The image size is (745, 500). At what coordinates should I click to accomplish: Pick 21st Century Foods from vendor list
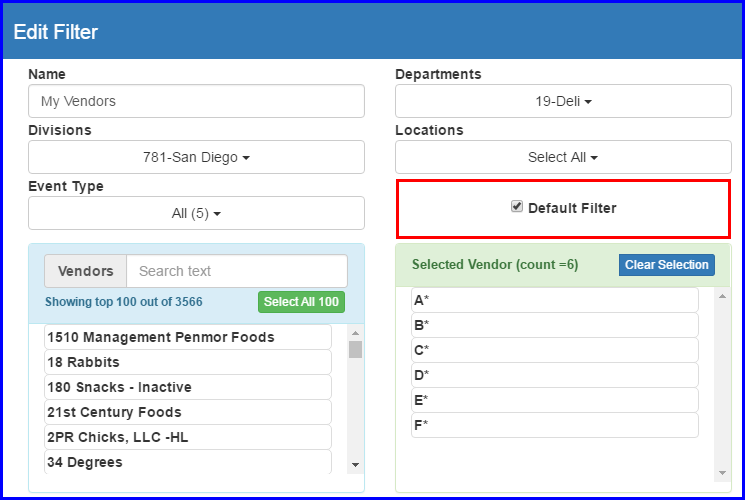pyautogui.click(x=187, y=412)
